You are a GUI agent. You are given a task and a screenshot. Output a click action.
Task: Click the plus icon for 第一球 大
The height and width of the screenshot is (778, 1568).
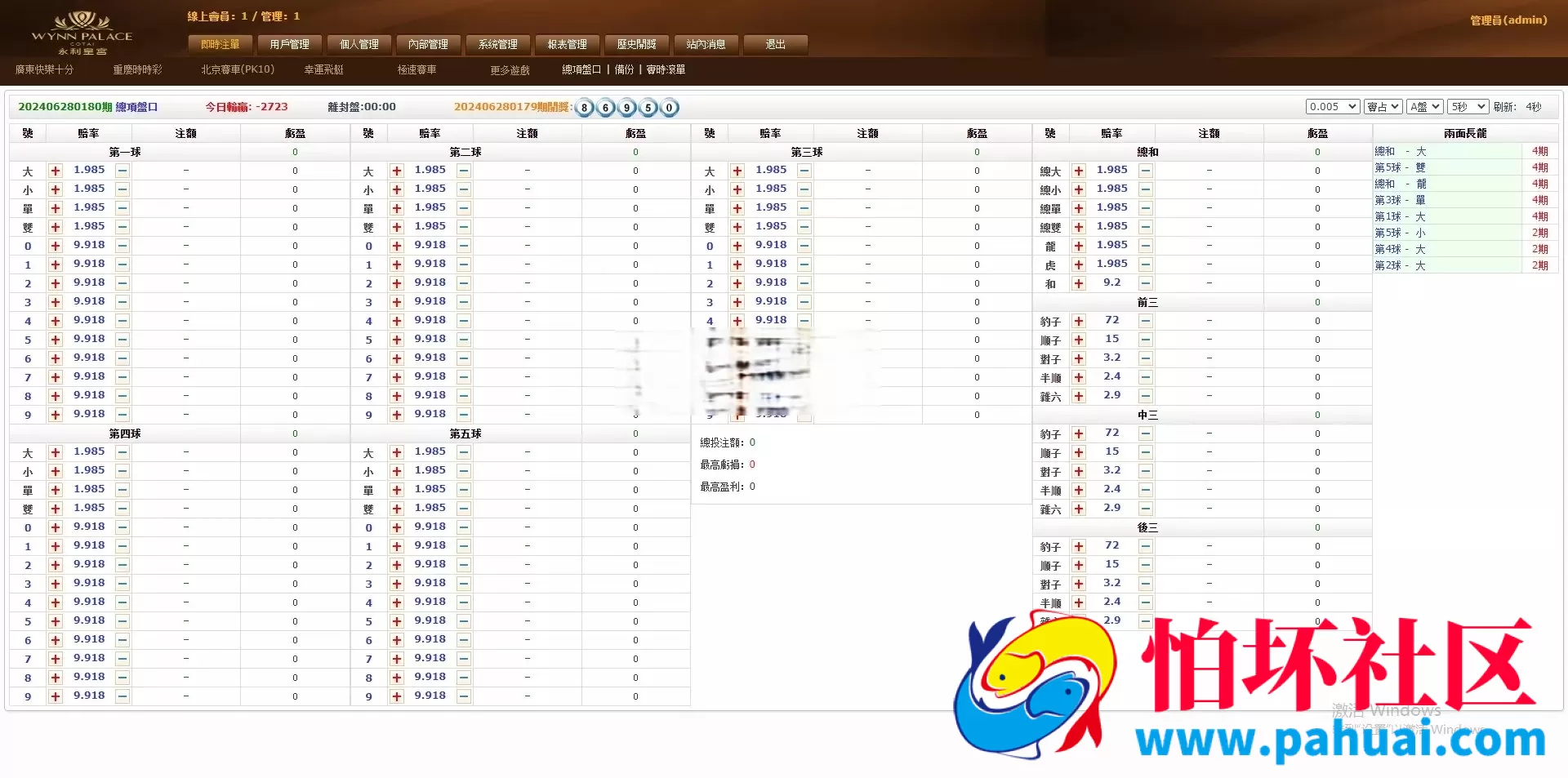click(x=56, y=171)
